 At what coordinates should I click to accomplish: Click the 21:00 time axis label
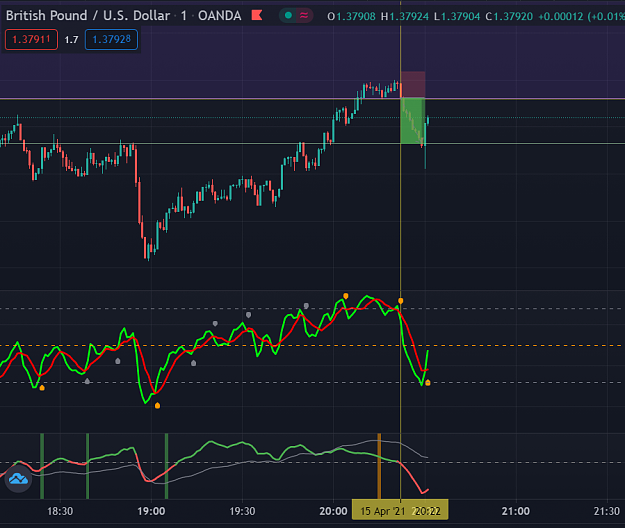coord(516,511)
